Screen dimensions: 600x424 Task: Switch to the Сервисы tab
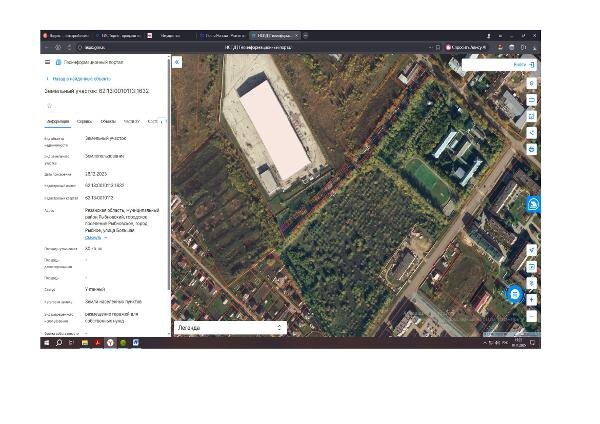[x=84, y=121]
